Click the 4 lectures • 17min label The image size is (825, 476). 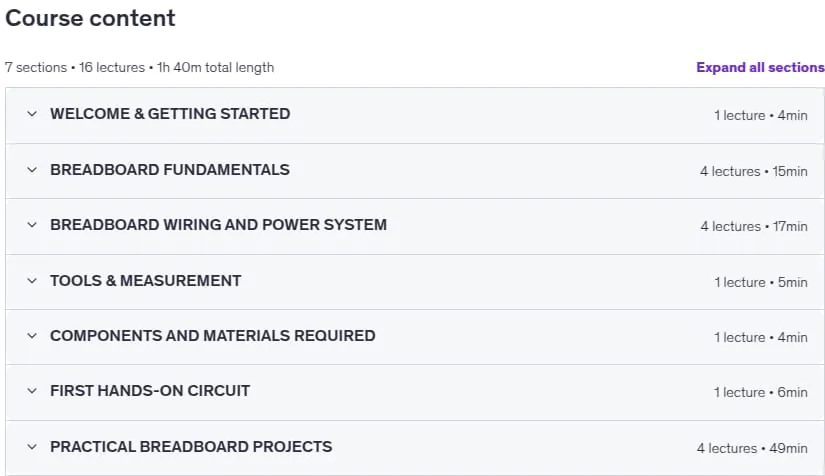[753, 226]
